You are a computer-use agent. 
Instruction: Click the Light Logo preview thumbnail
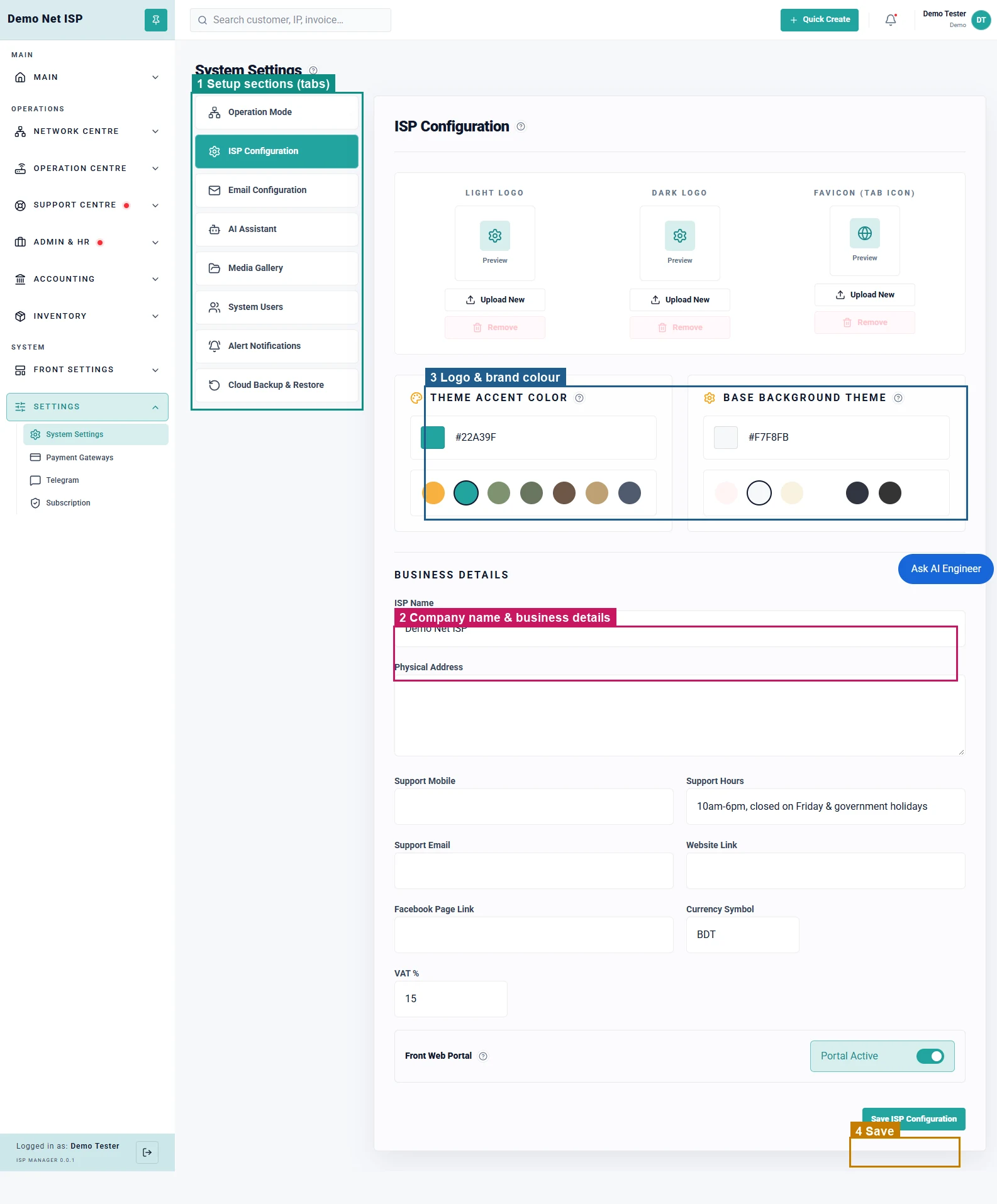(x=495, y=243)
